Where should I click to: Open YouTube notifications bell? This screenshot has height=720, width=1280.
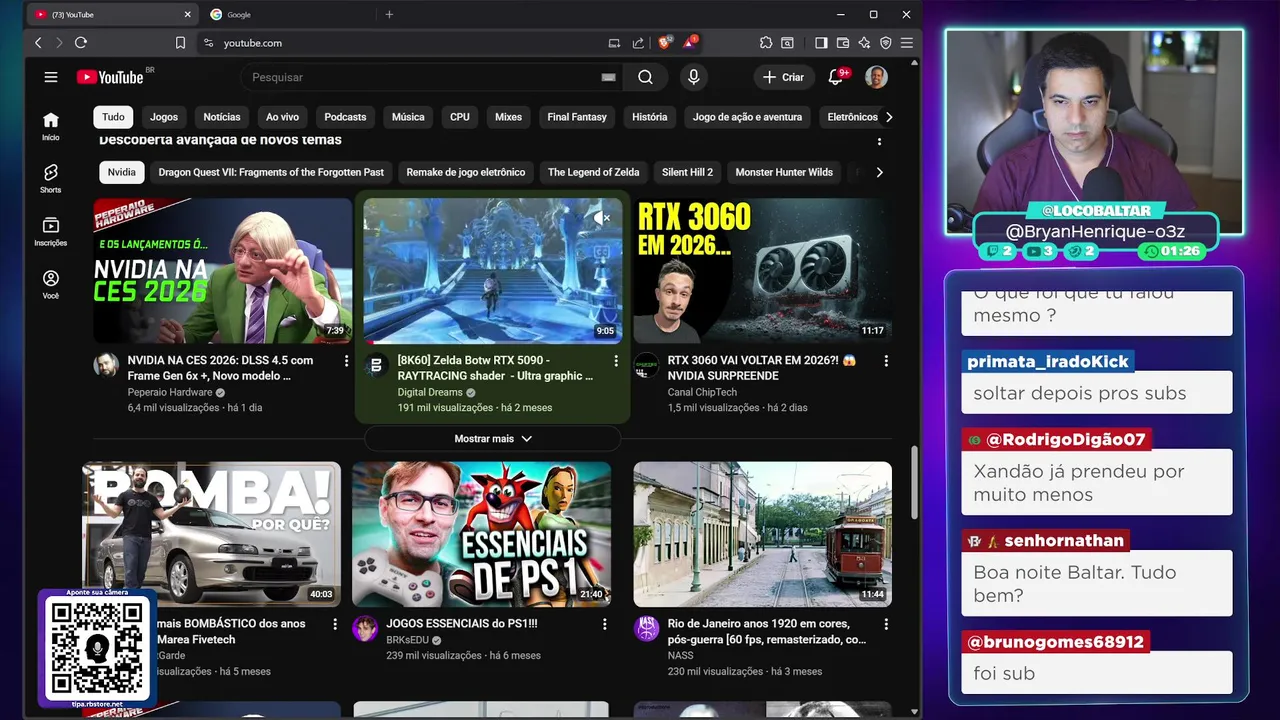point(836,77)
